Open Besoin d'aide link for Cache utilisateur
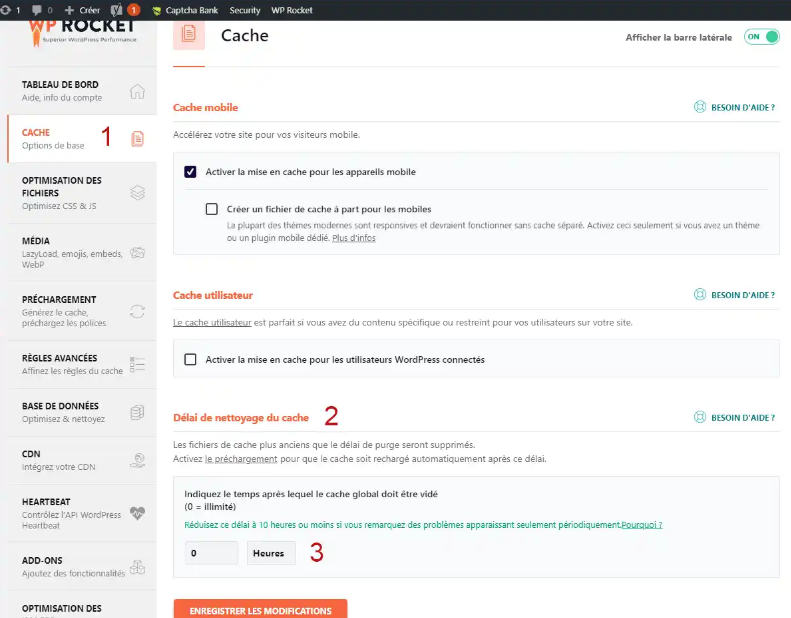 [743, 295]
